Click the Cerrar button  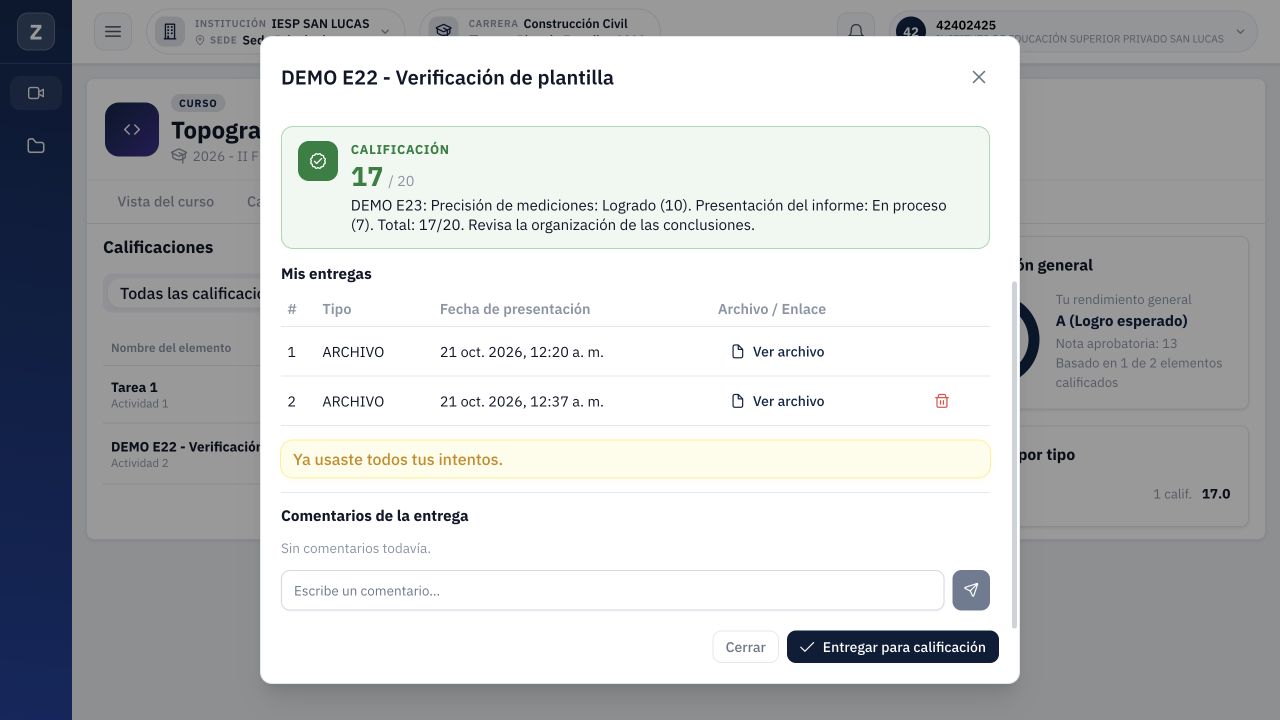point(745,647)
